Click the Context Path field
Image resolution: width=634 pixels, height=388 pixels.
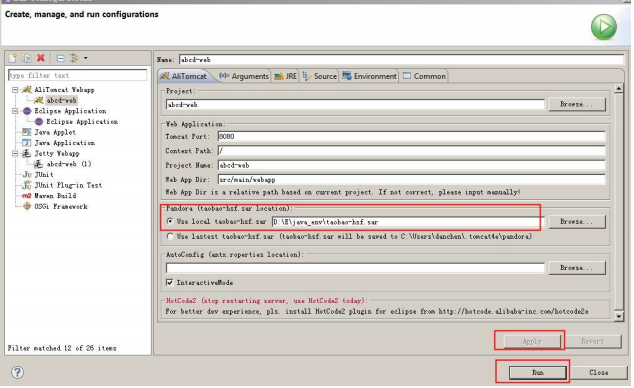411,151
